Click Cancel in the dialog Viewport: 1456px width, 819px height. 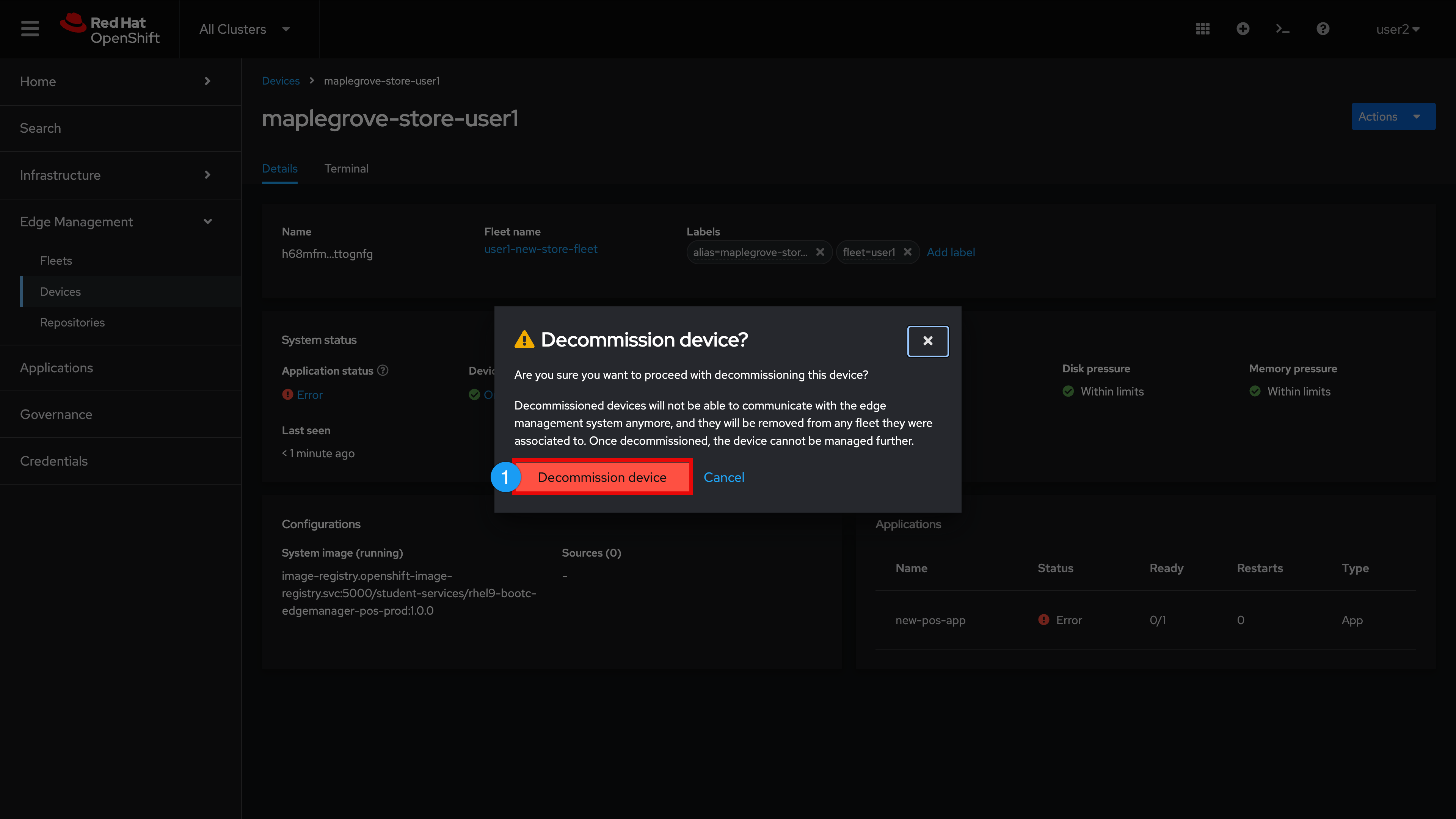coord(723,477)
